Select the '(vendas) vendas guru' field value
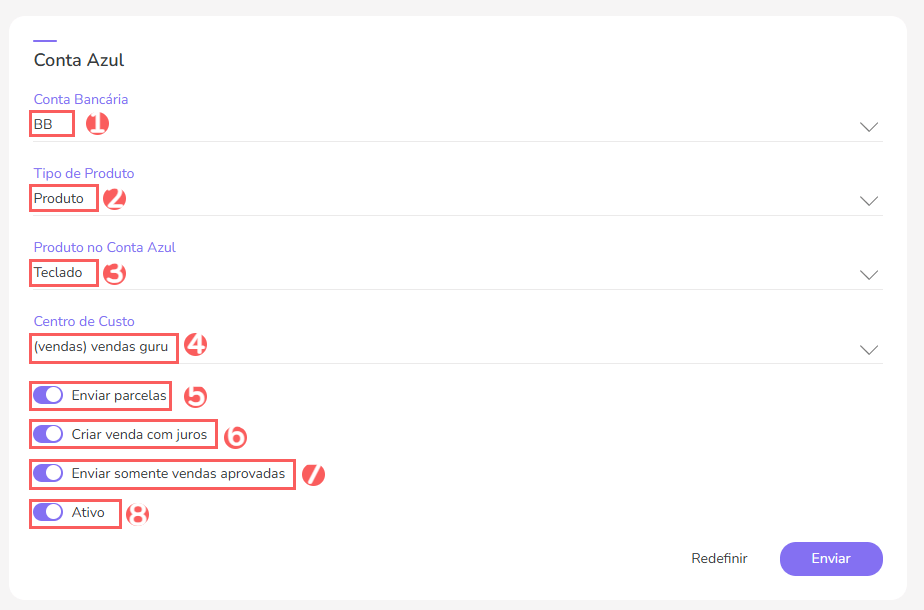Image resolution: width=924 pixels, height=610 pixels. point(101,347)
